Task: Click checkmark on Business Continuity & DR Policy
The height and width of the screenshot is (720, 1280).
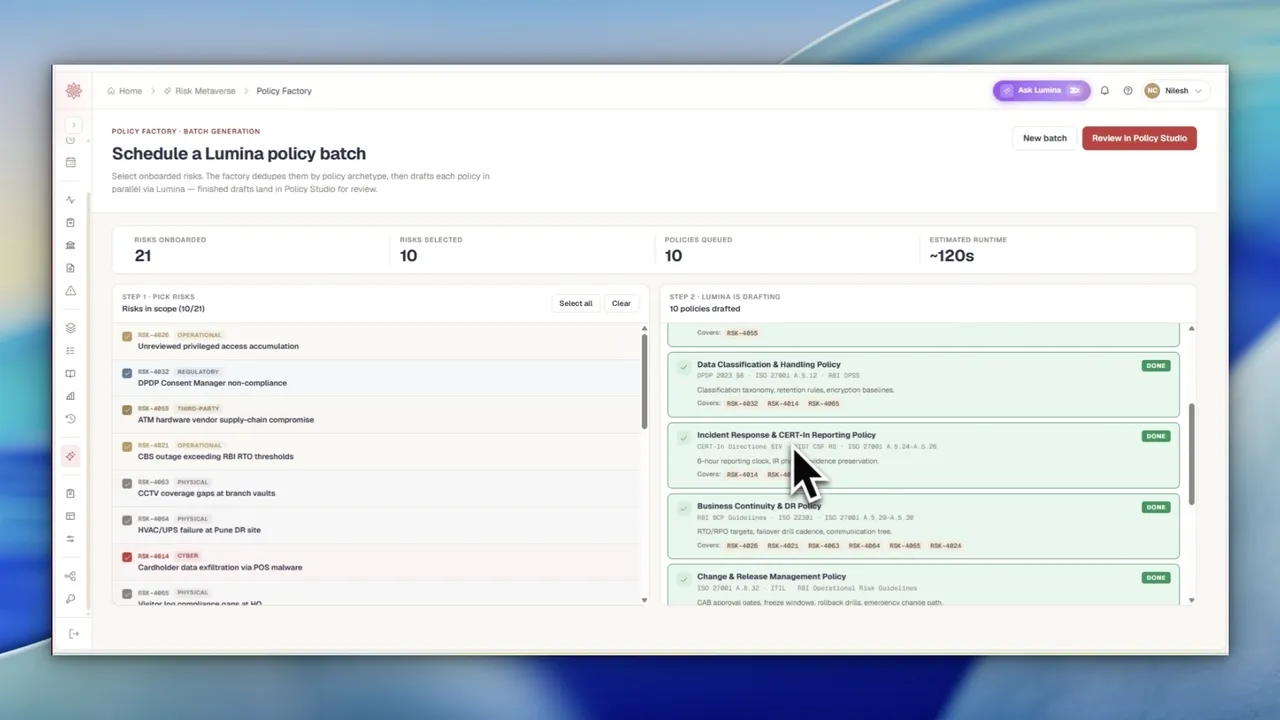Action: pos(684,508)
